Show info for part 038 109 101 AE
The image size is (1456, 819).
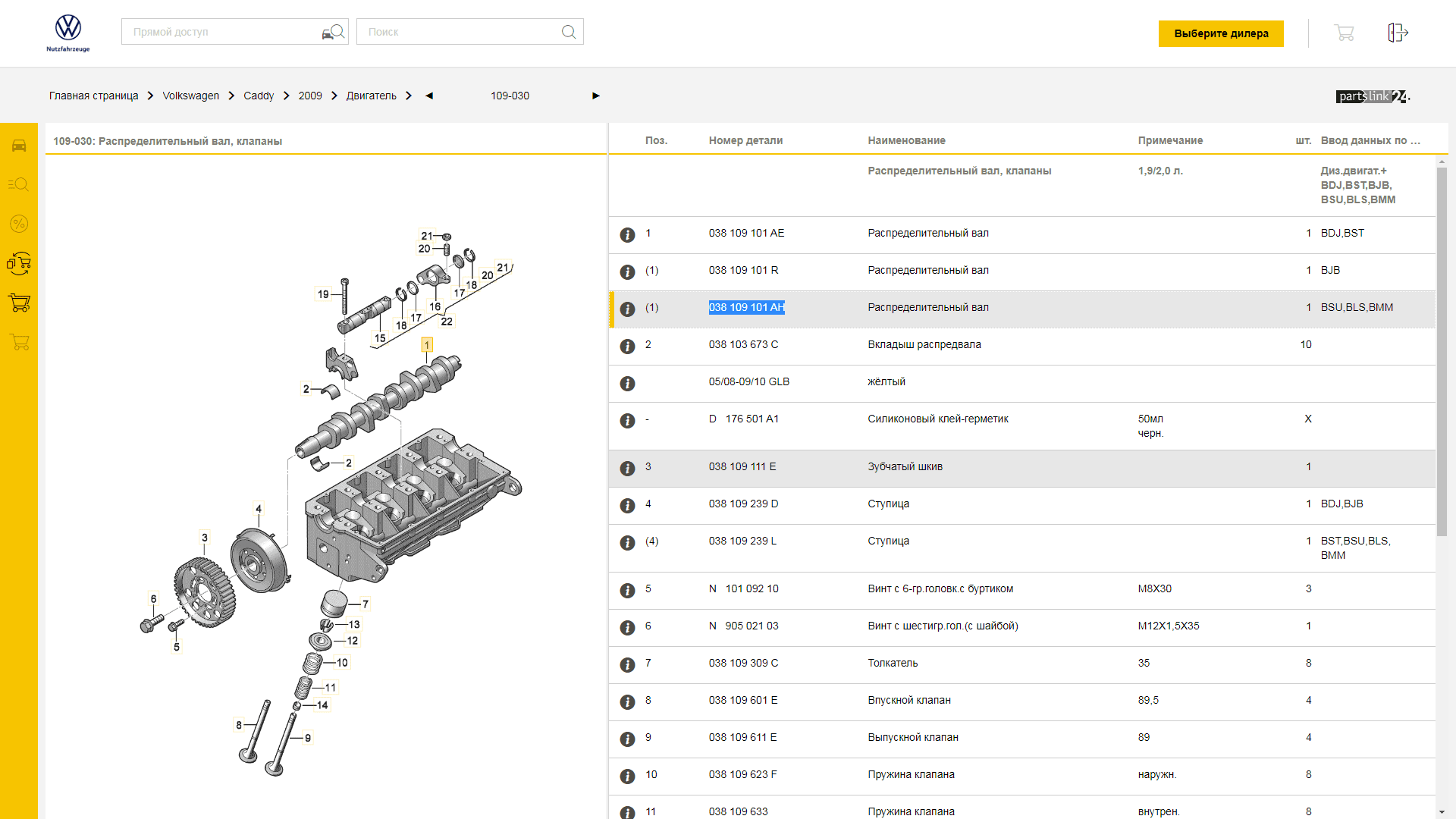[627, 235]
